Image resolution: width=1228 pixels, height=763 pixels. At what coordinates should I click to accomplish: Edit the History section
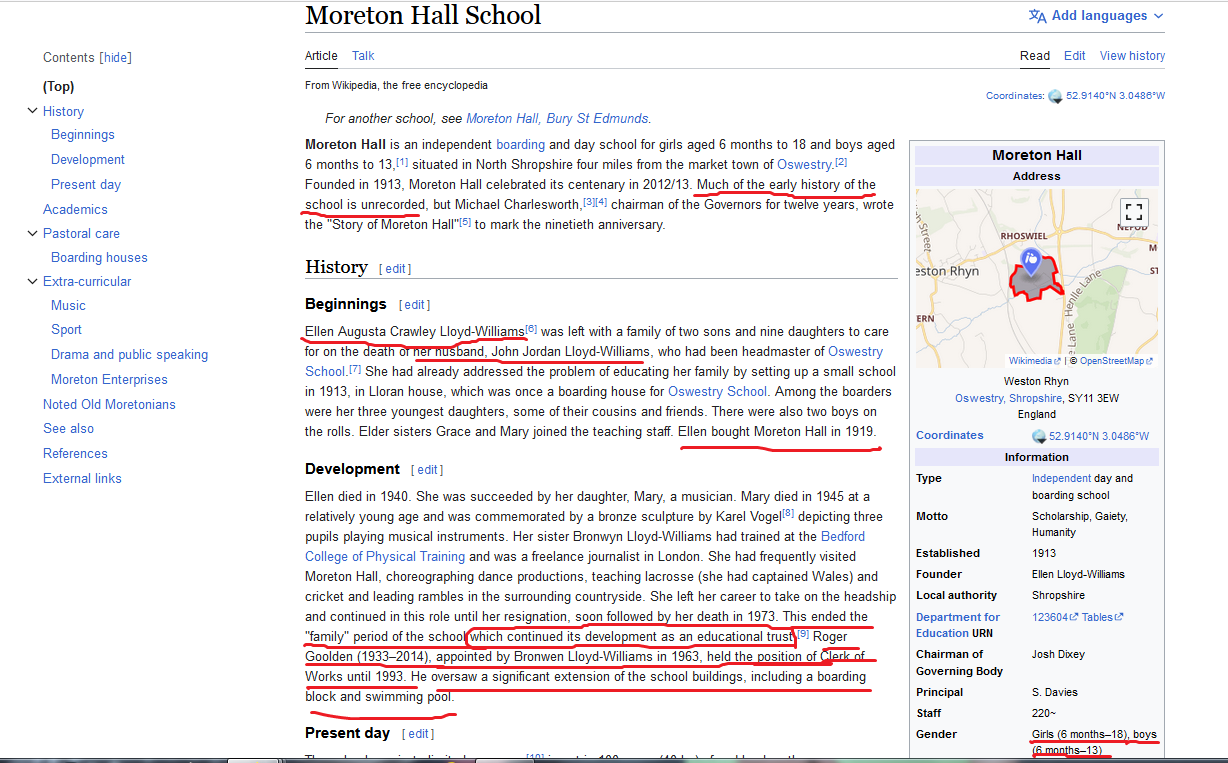[x=396, y=269]
